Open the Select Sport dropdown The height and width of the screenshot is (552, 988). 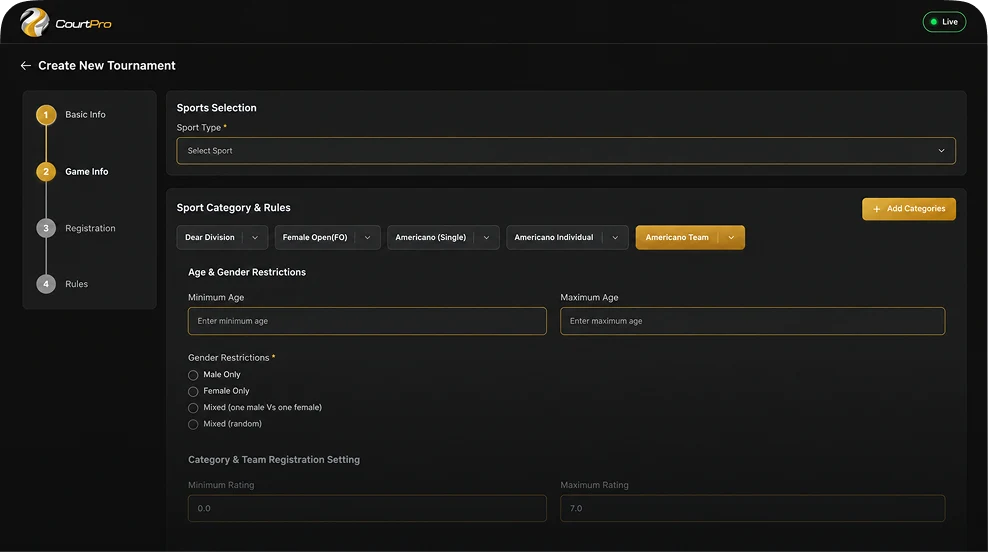click(566, 151)
